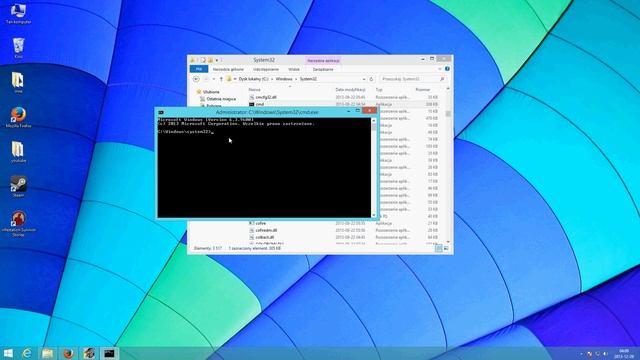Screen dimensions: 640x360
Task: Open the Windows Start button
Action: point(8,353)
